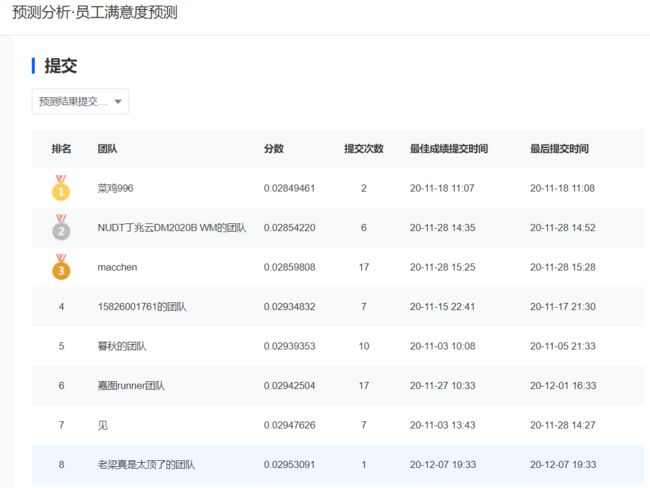Click rank number 6
Screen dimensions: 650x488
[61, 386]
